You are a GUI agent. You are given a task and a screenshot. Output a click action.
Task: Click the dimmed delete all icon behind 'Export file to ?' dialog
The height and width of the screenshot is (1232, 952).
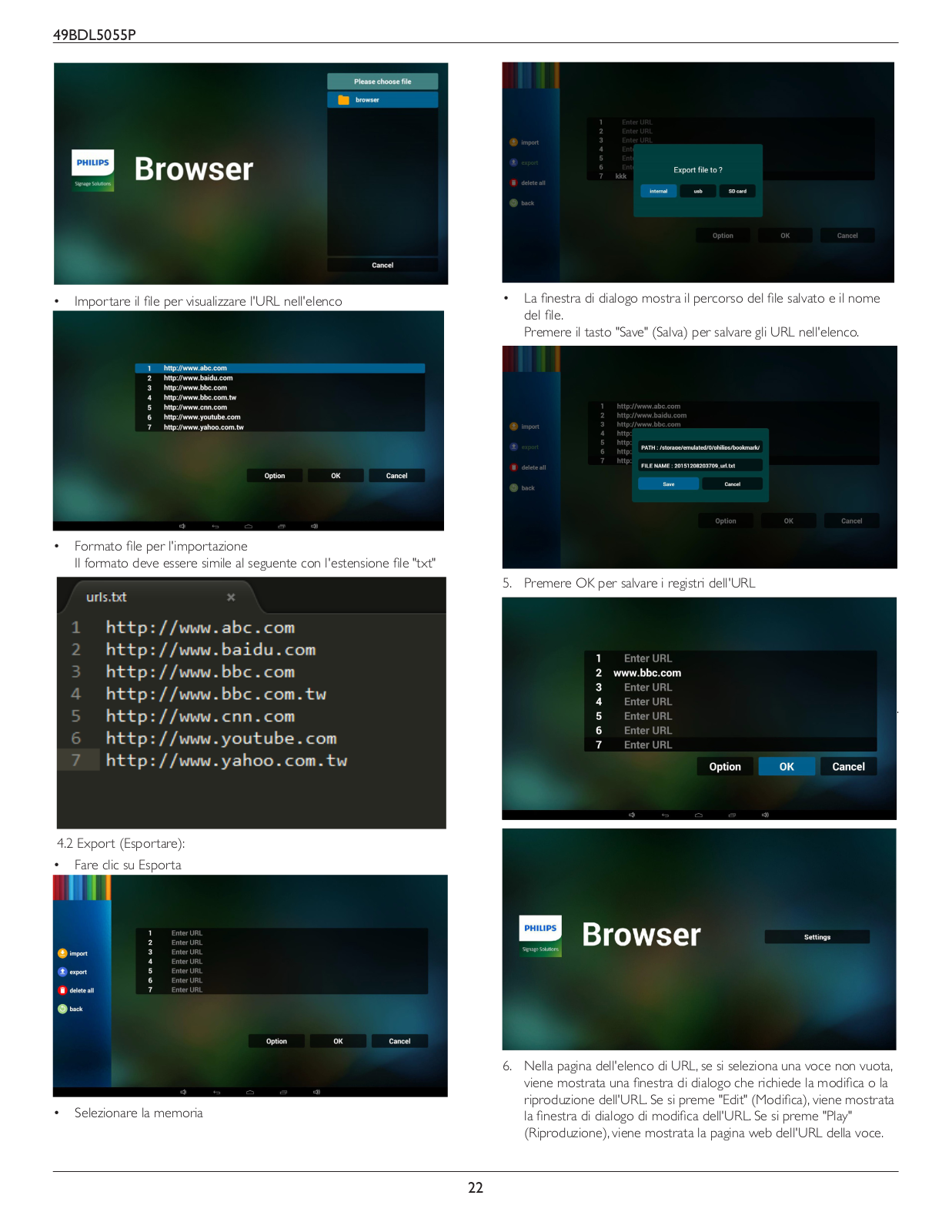(514, 183)
